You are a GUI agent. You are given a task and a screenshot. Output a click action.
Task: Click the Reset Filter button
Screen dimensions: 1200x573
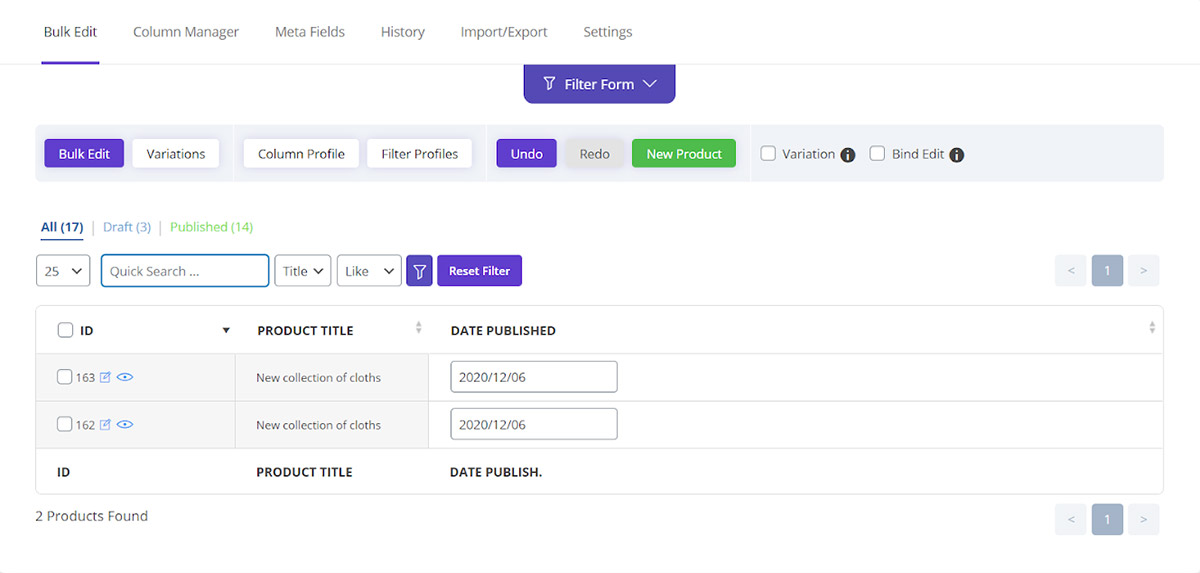[480, 271]
